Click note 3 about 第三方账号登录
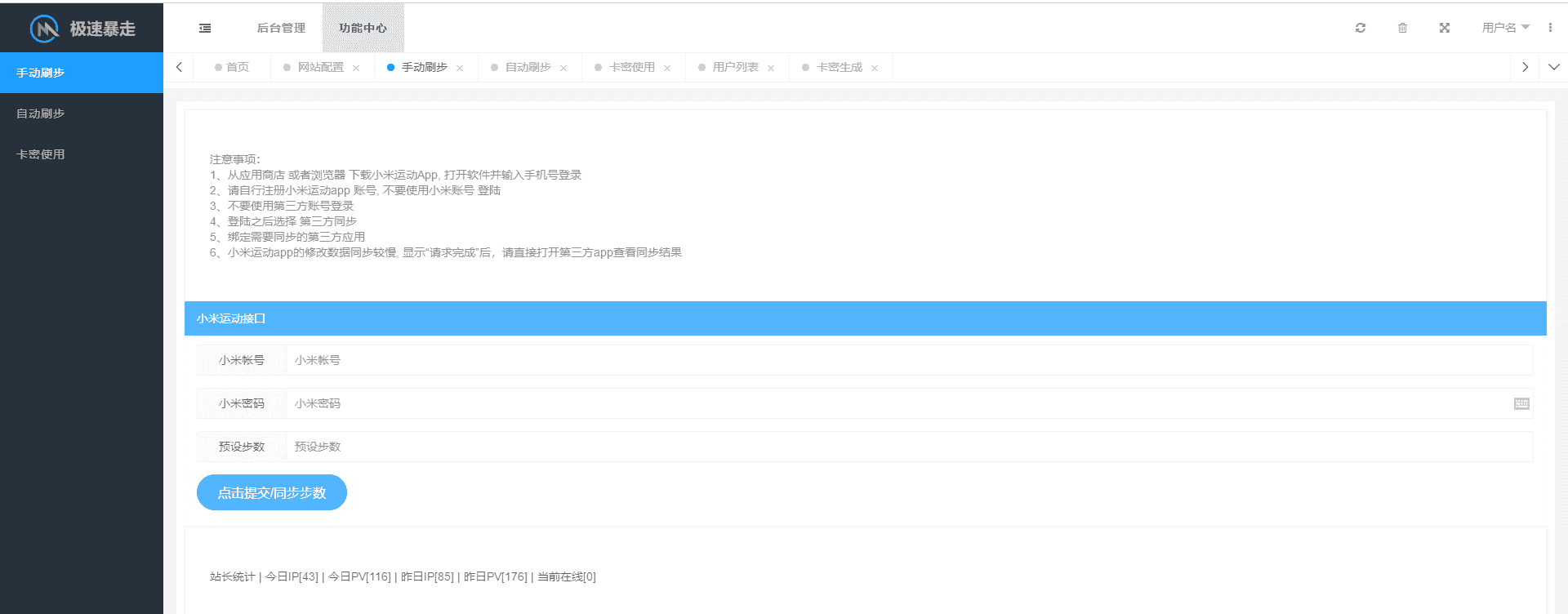The image size is (1568, 614). tap(282, 206)
